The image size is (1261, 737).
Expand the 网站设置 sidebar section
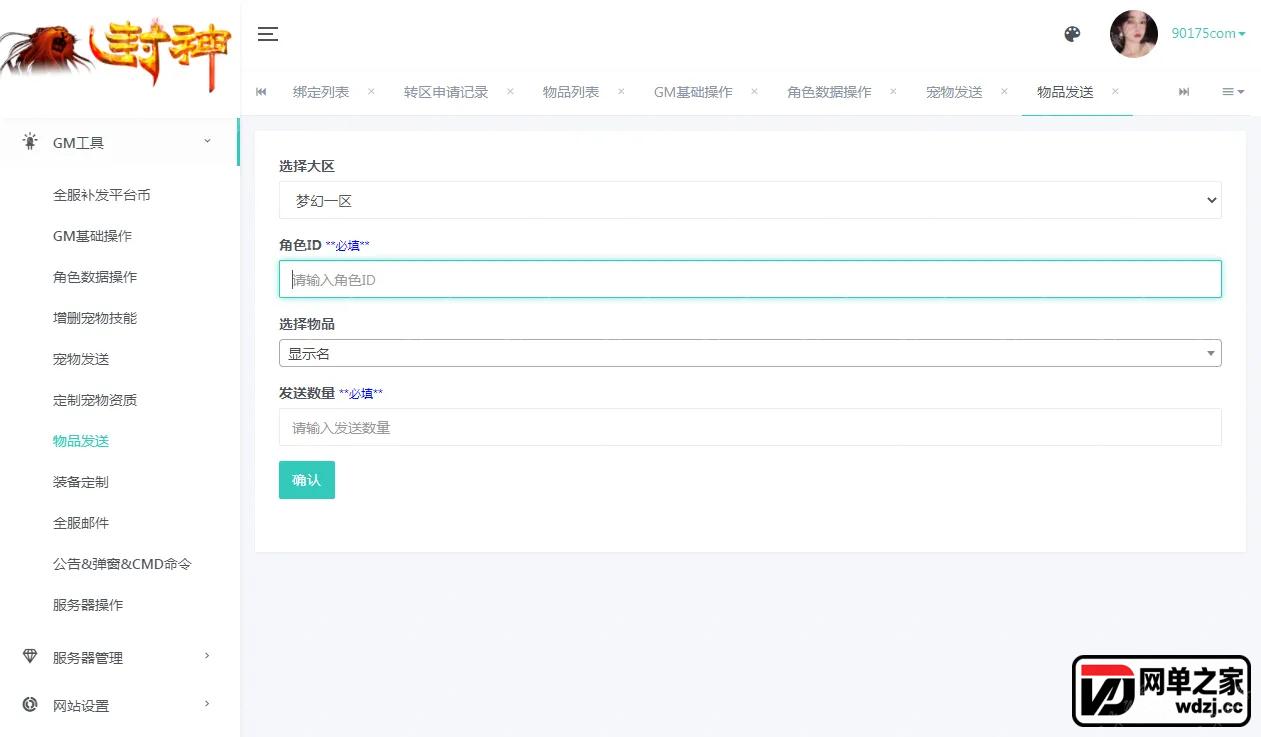coord(119,705)
